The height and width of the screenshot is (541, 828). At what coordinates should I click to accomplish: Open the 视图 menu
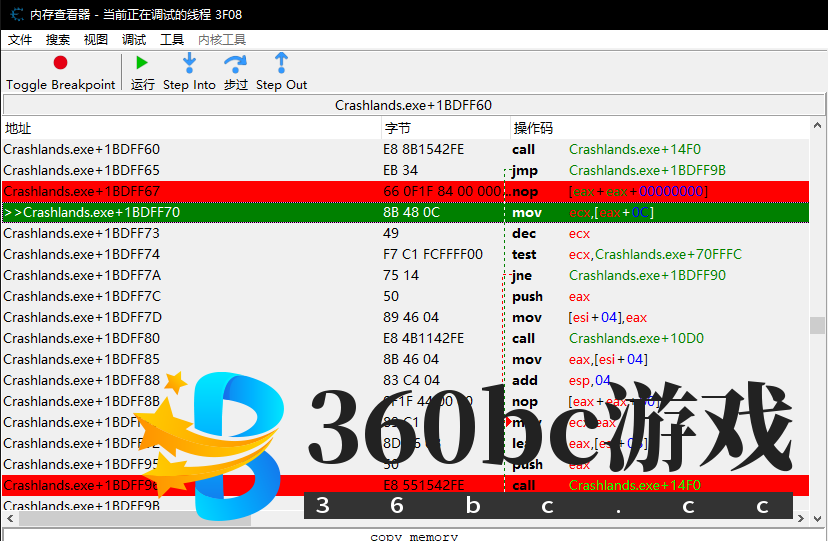point(96,40)
